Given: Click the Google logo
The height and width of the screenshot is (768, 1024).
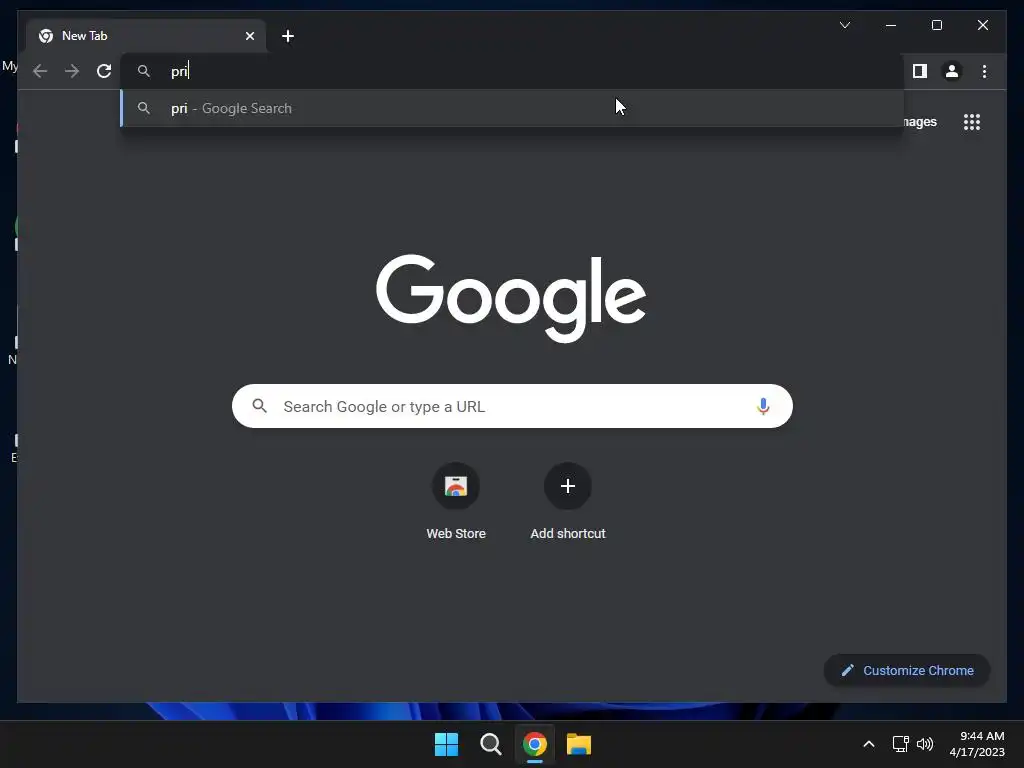Looking at the screenshot, I should point(511,298).
